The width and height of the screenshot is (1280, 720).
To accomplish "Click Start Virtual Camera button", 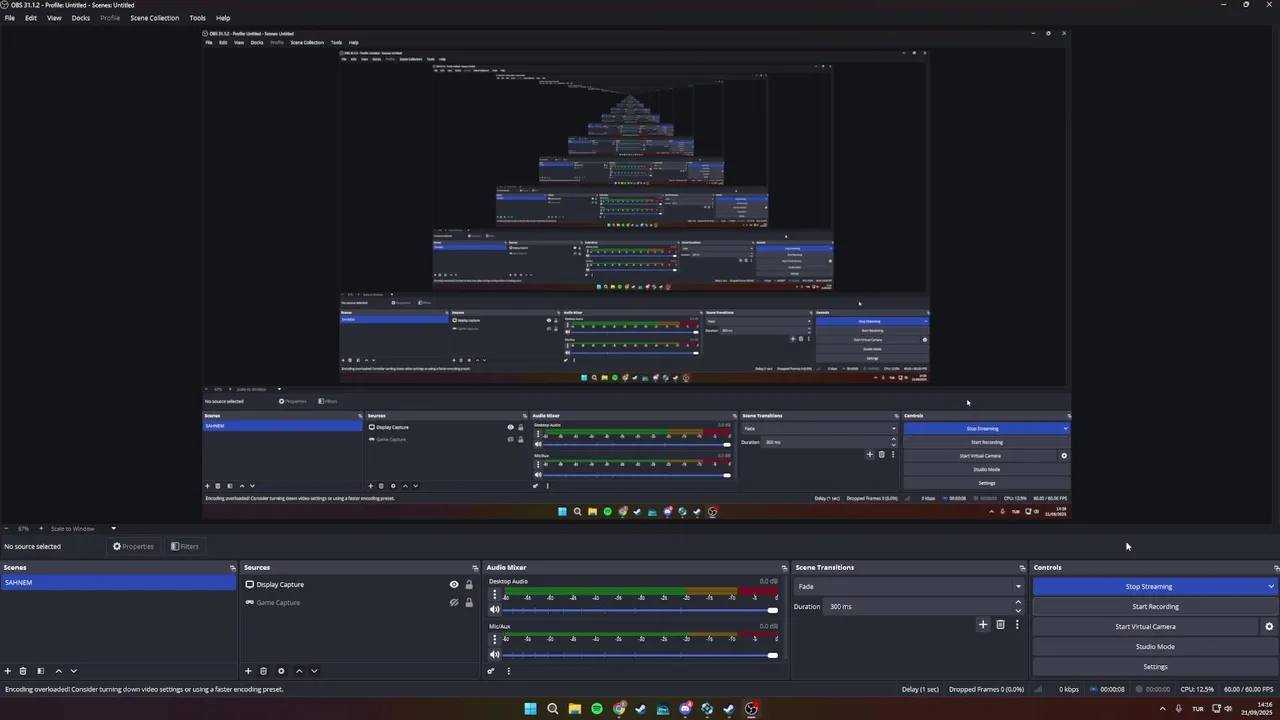I will click(1145, 627).
